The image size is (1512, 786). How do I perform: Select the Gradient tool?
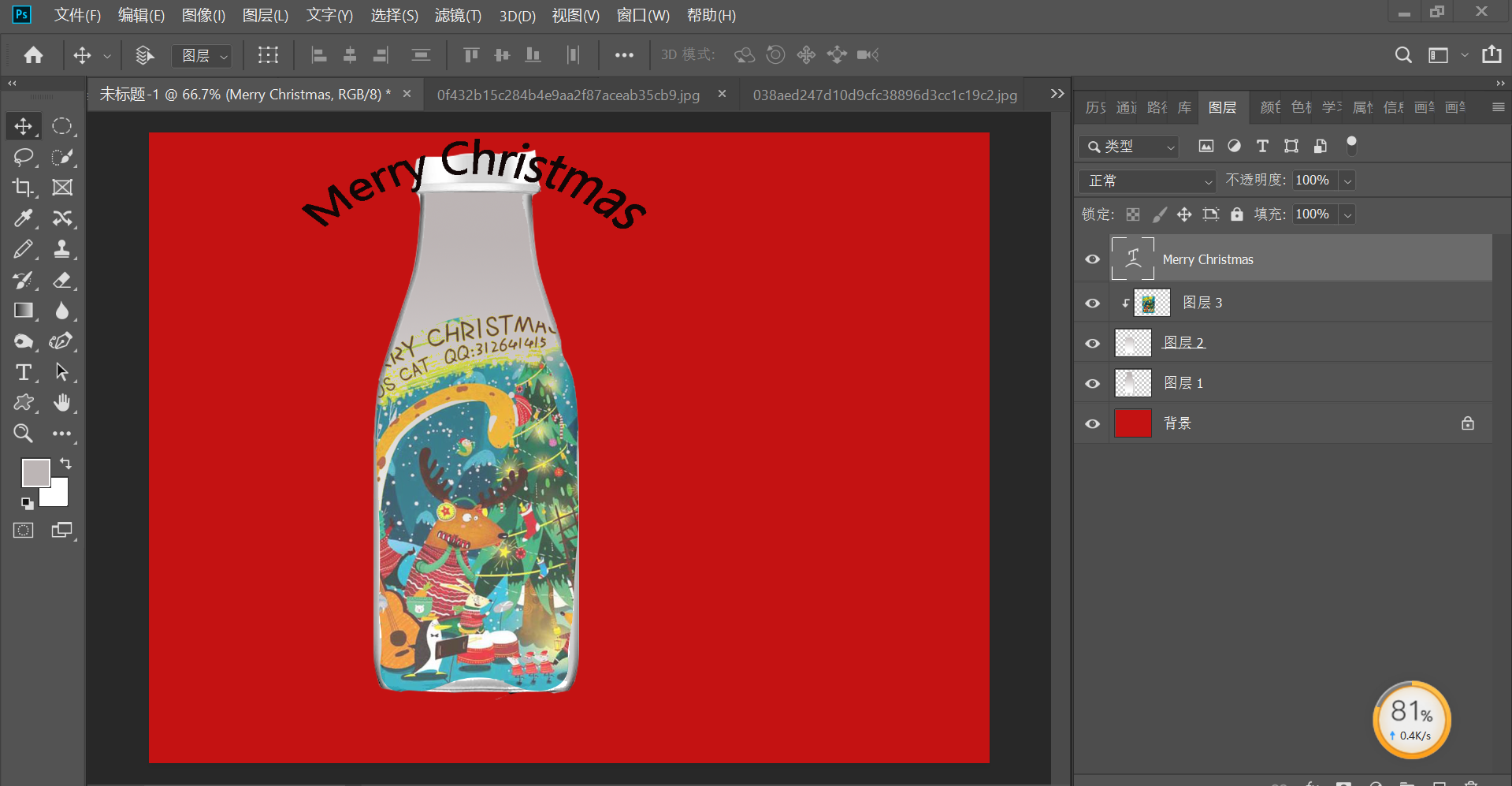click(x=24, y=311)
